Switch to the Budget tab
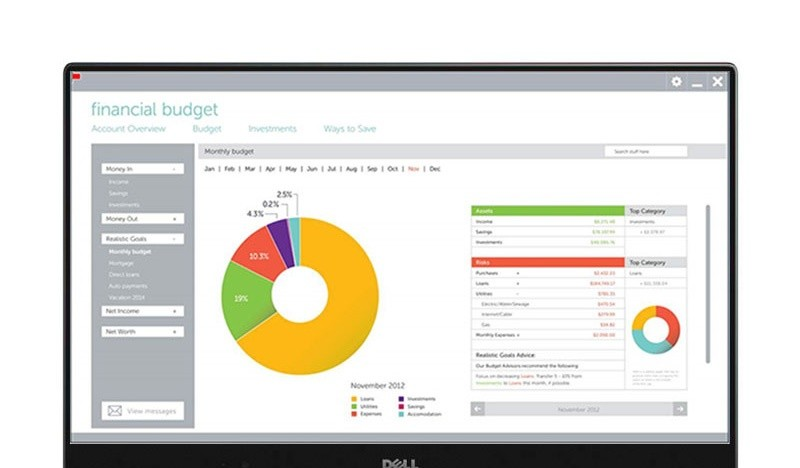 pos(207,129)
